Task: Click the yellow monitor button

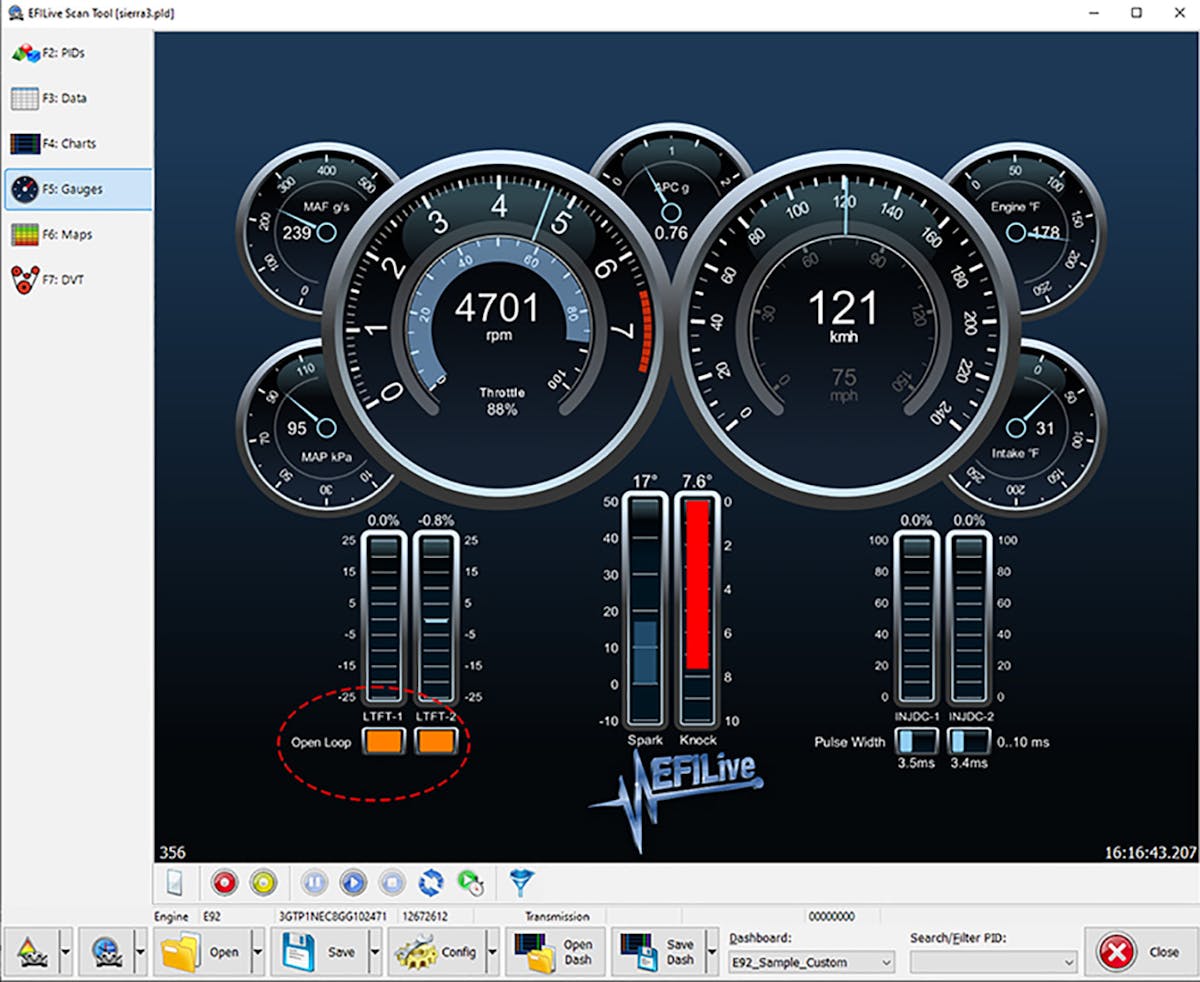Action: tap(262, 882)
